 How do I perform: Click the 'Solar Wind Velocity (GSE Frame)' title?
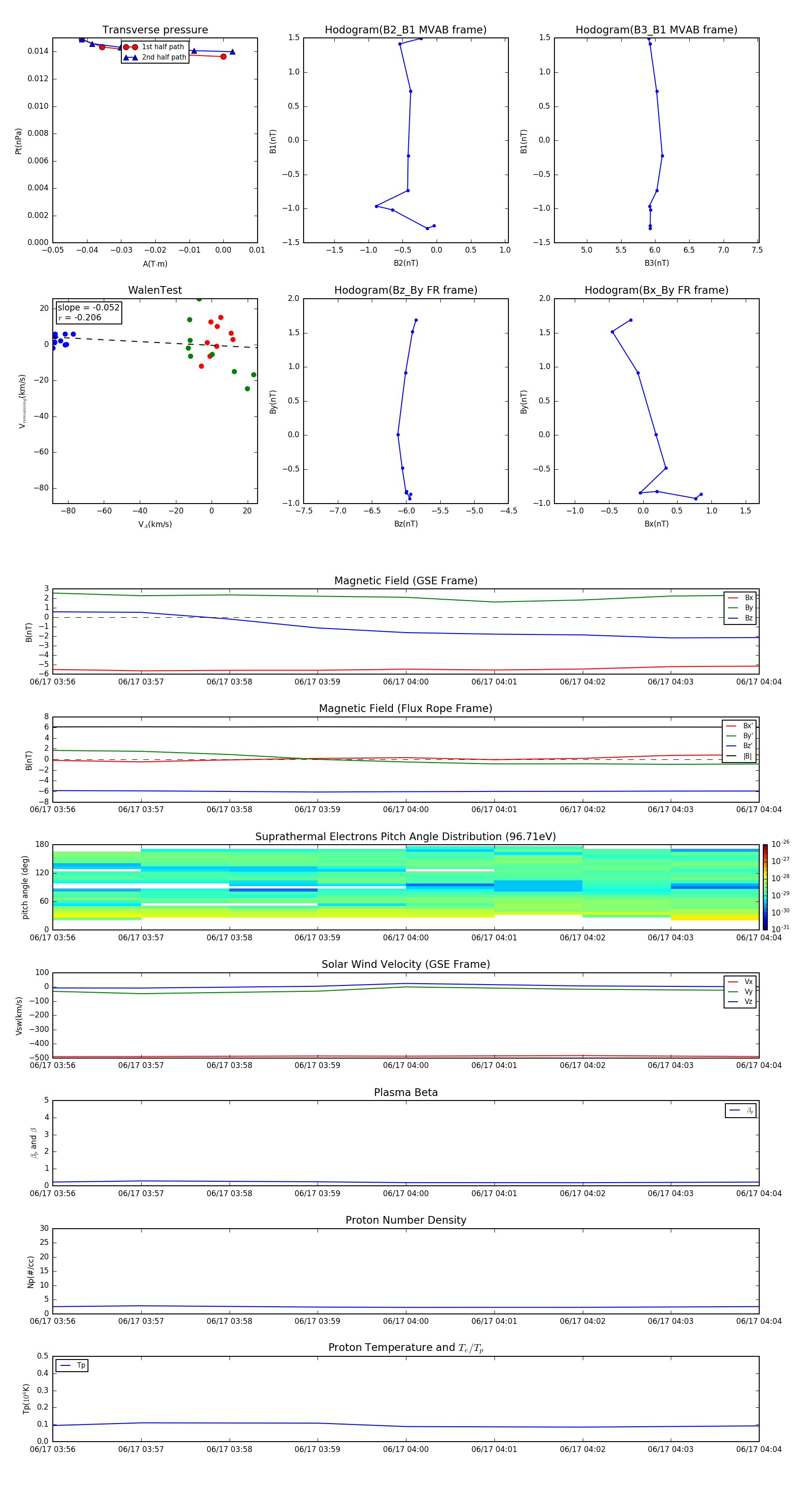tap(406, 965)
